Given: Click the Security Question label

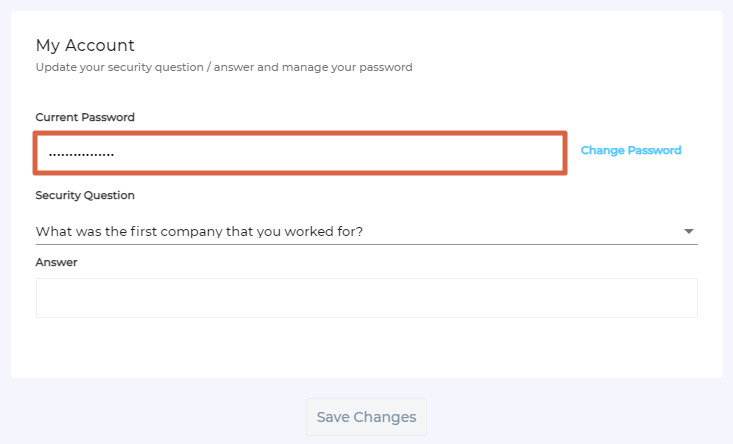Looking at the screenshot, I should click(x=85, y=195).
